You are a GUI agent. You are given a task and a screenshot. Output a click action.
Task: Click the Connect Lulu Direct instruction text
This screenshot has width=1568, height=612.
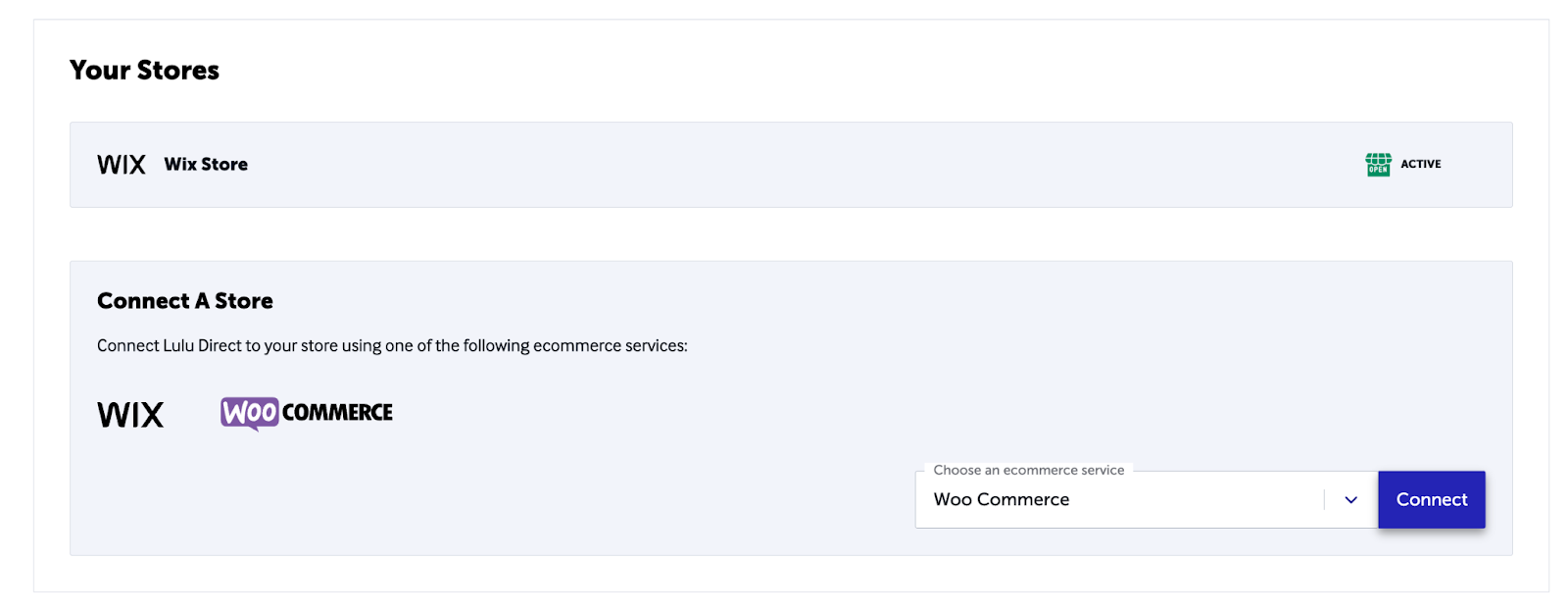[392, 345]
